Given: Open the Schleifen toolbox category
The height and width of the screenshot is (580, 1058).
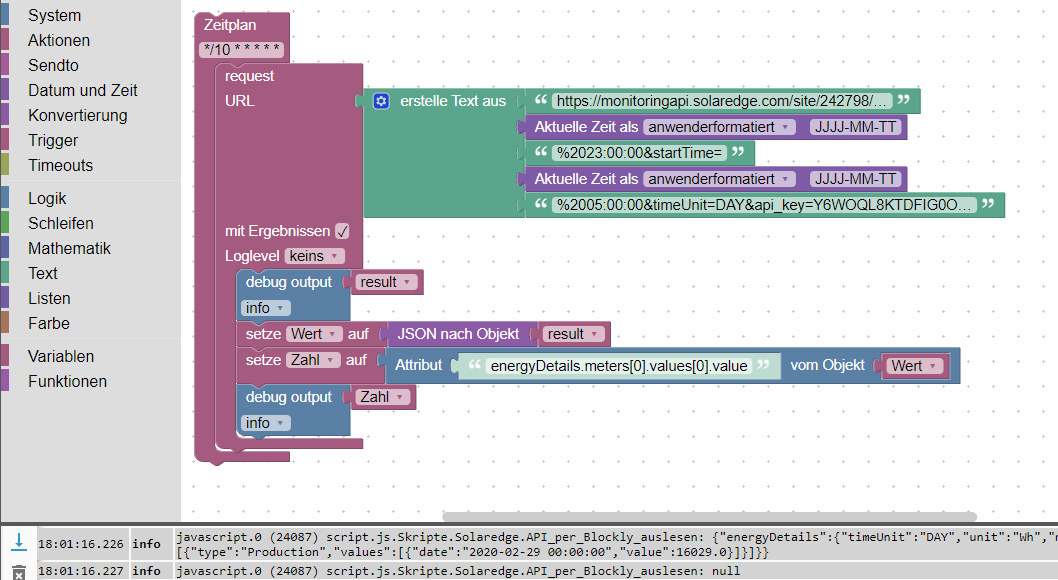Looking at the screenshot, I should pyautogui.click(x=61, y=223).
